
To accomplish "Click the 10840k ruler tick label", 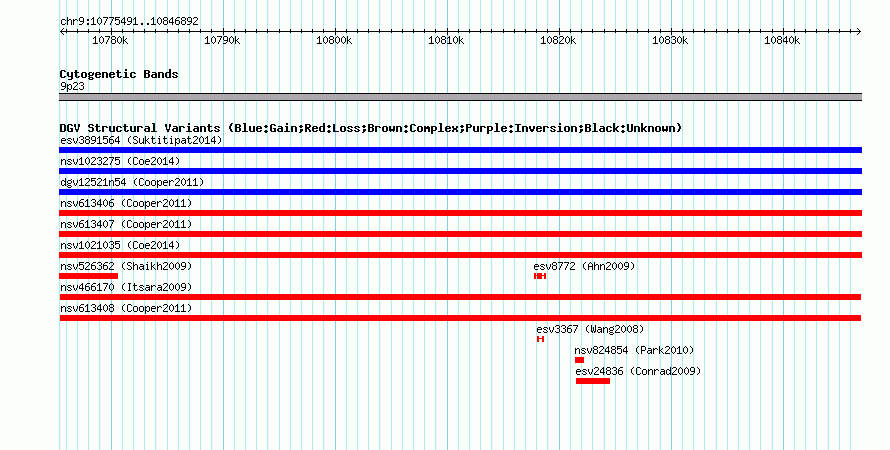I will pyautogui.click(x=782, y=40).
